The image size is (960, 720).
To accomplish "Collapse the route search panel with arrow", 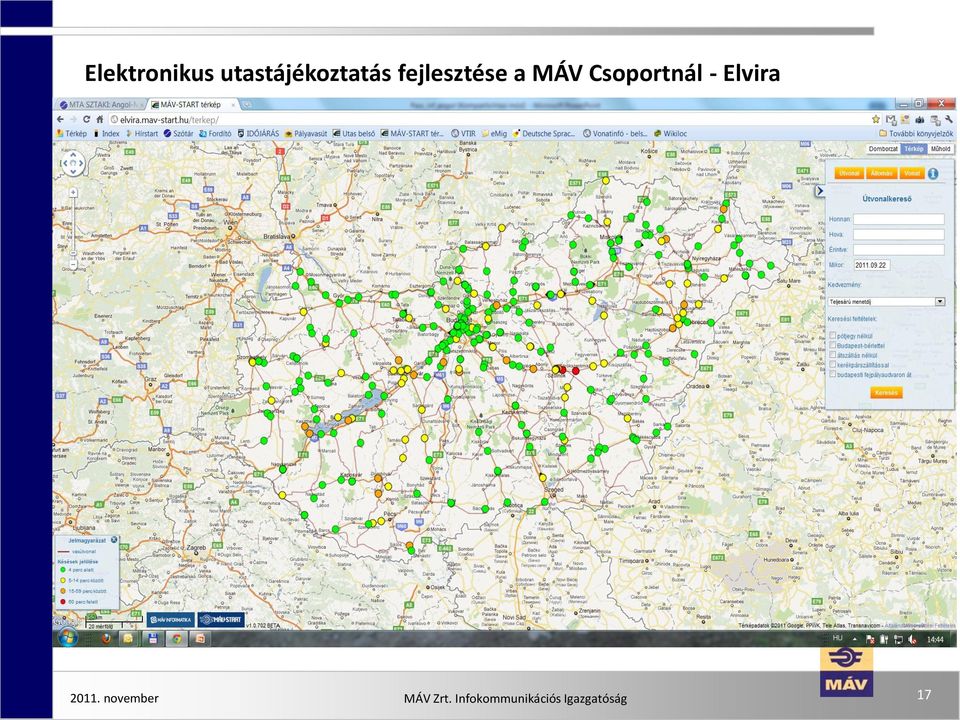I will click(x=820, y=191).
